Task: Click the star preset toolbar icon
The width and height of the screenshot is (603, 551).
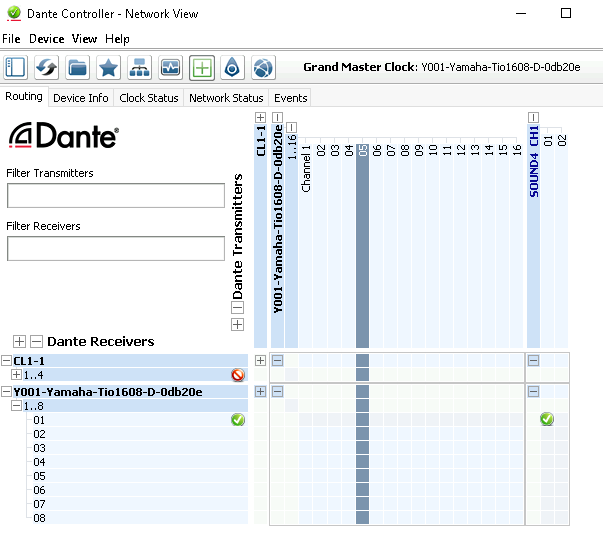Action: pos(108,68)
